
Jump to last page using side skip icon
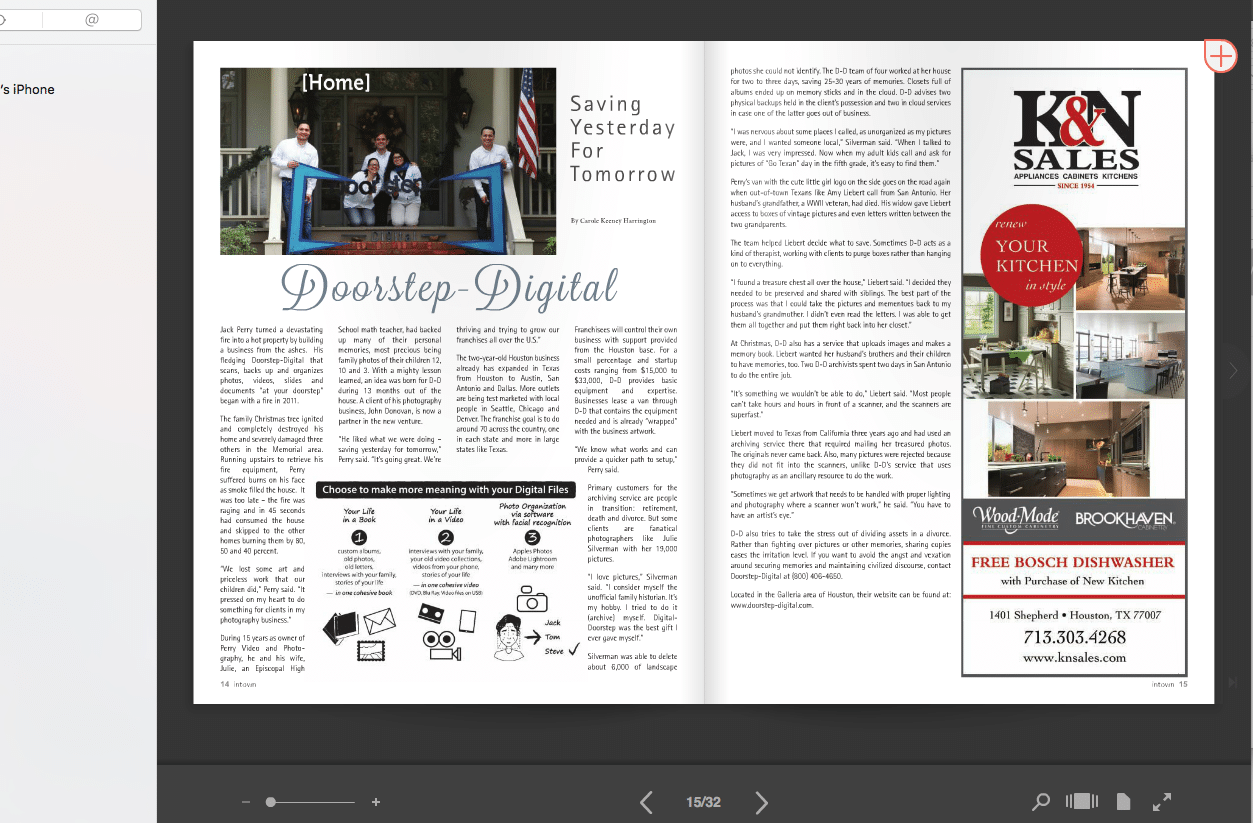1232,682
